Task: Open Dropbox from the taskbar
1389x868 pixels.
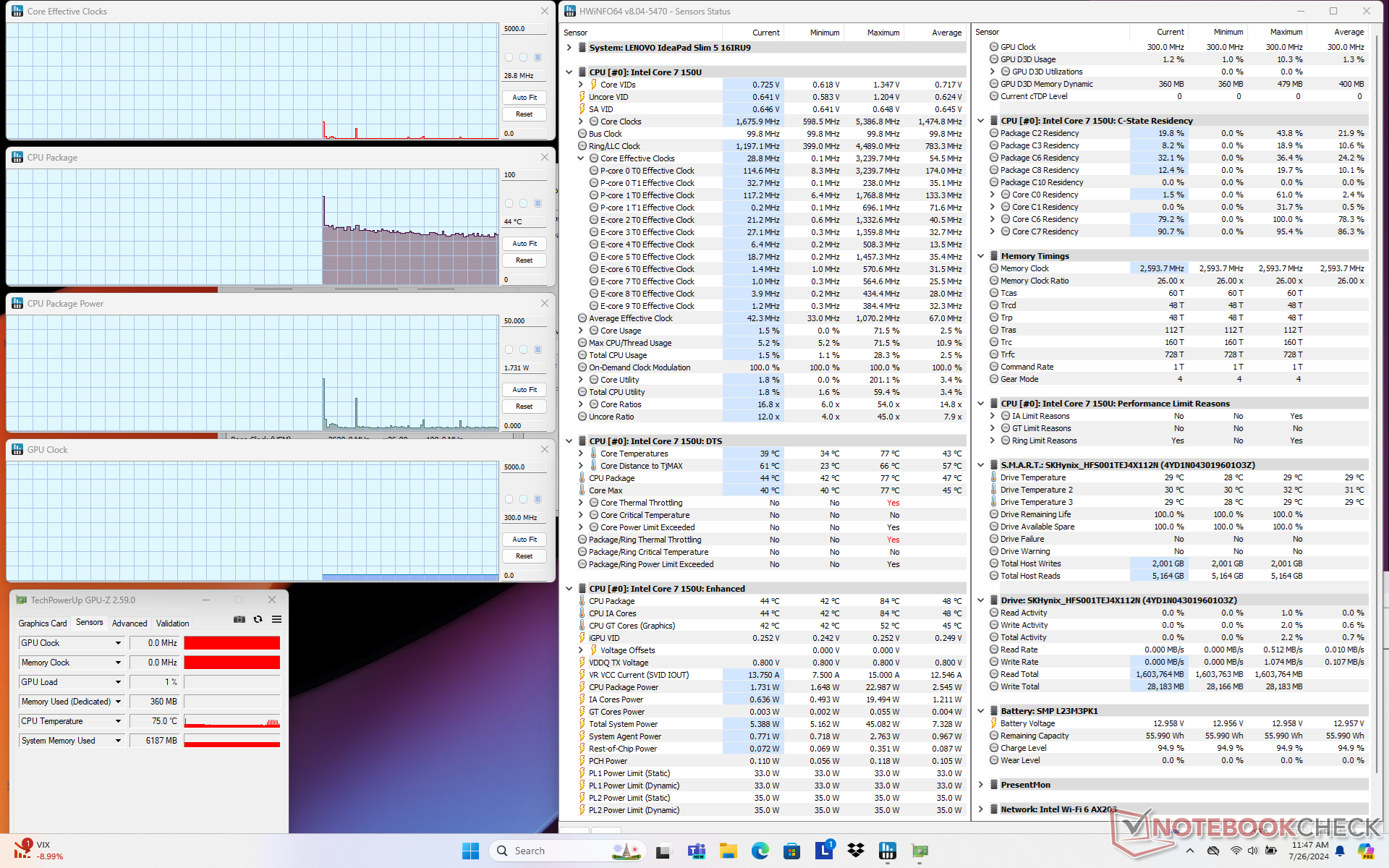Action: point(856,851)
